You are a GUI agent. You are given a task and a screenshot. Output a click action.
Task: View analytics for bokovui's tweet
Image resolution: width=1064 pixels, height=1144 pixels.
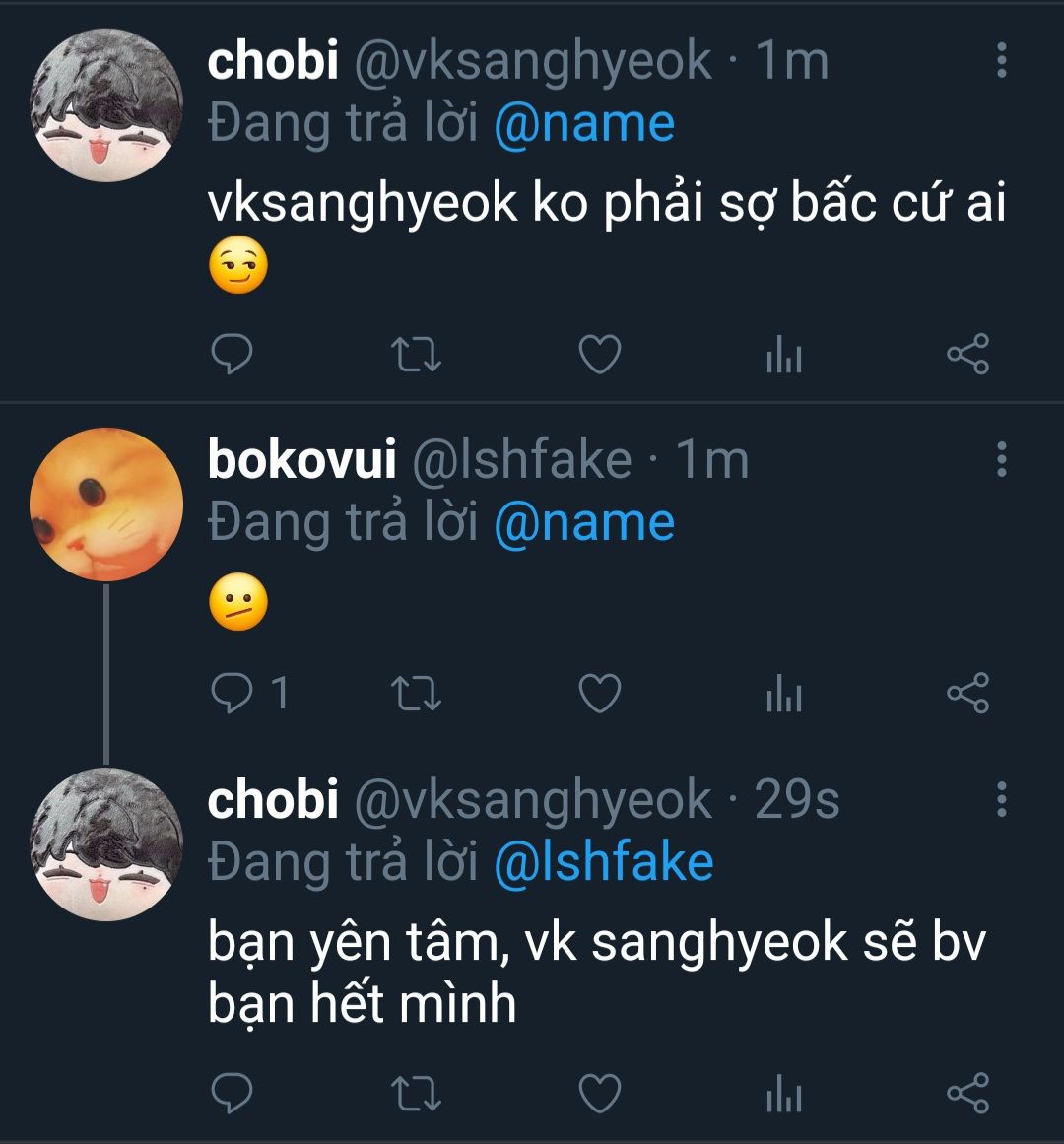coord(783,694)
